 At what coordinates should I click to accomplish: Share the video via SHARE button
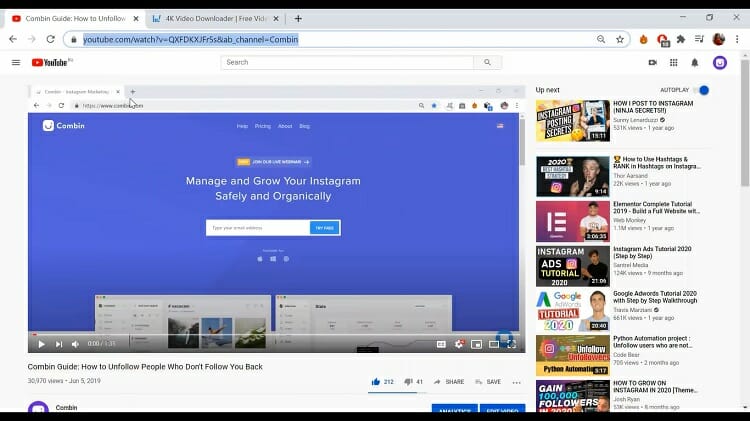449,382
